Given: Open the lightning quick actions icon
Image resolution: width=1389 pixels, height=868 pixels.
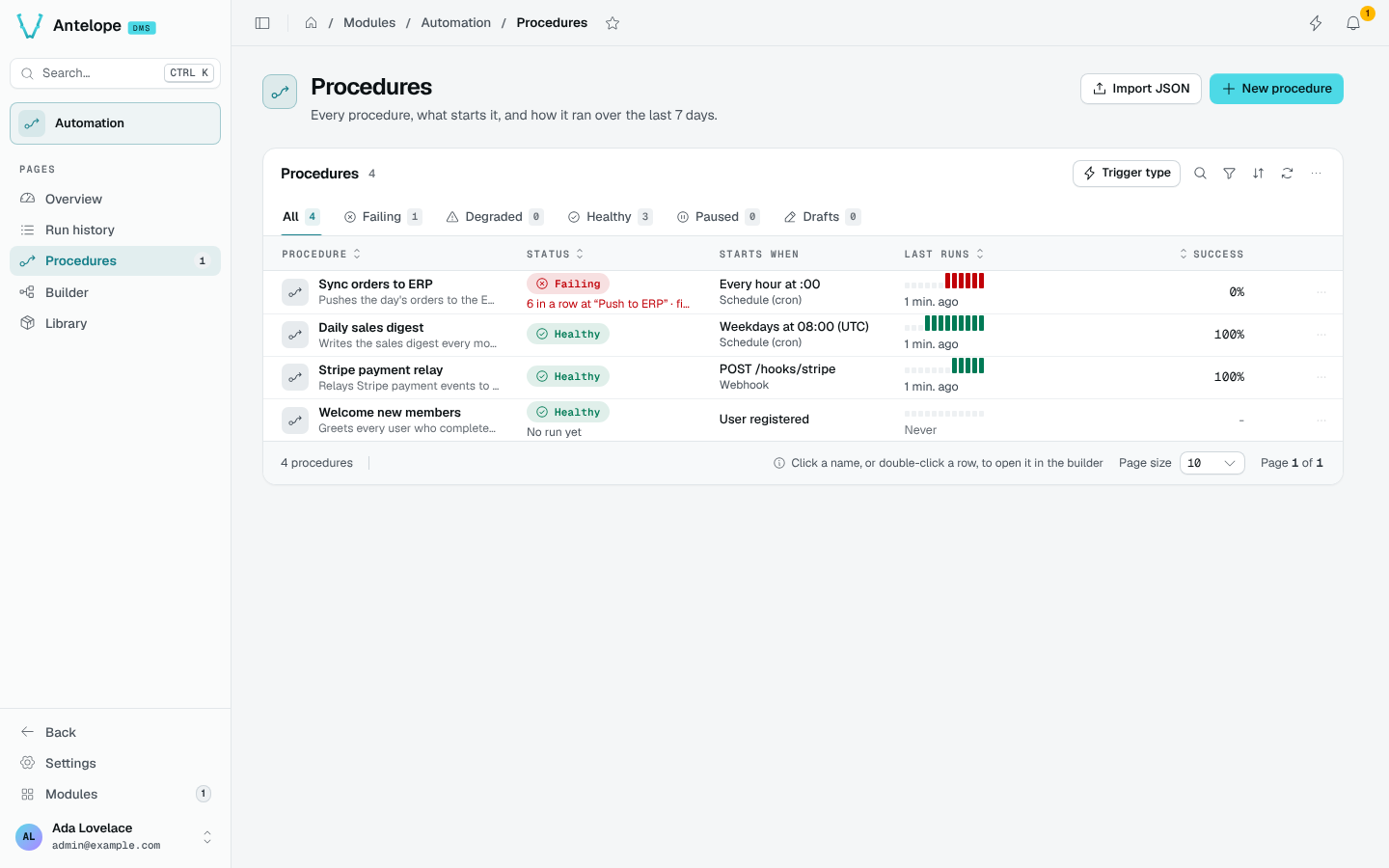Looking at the screenshot, I should (x=1316, y=23).
